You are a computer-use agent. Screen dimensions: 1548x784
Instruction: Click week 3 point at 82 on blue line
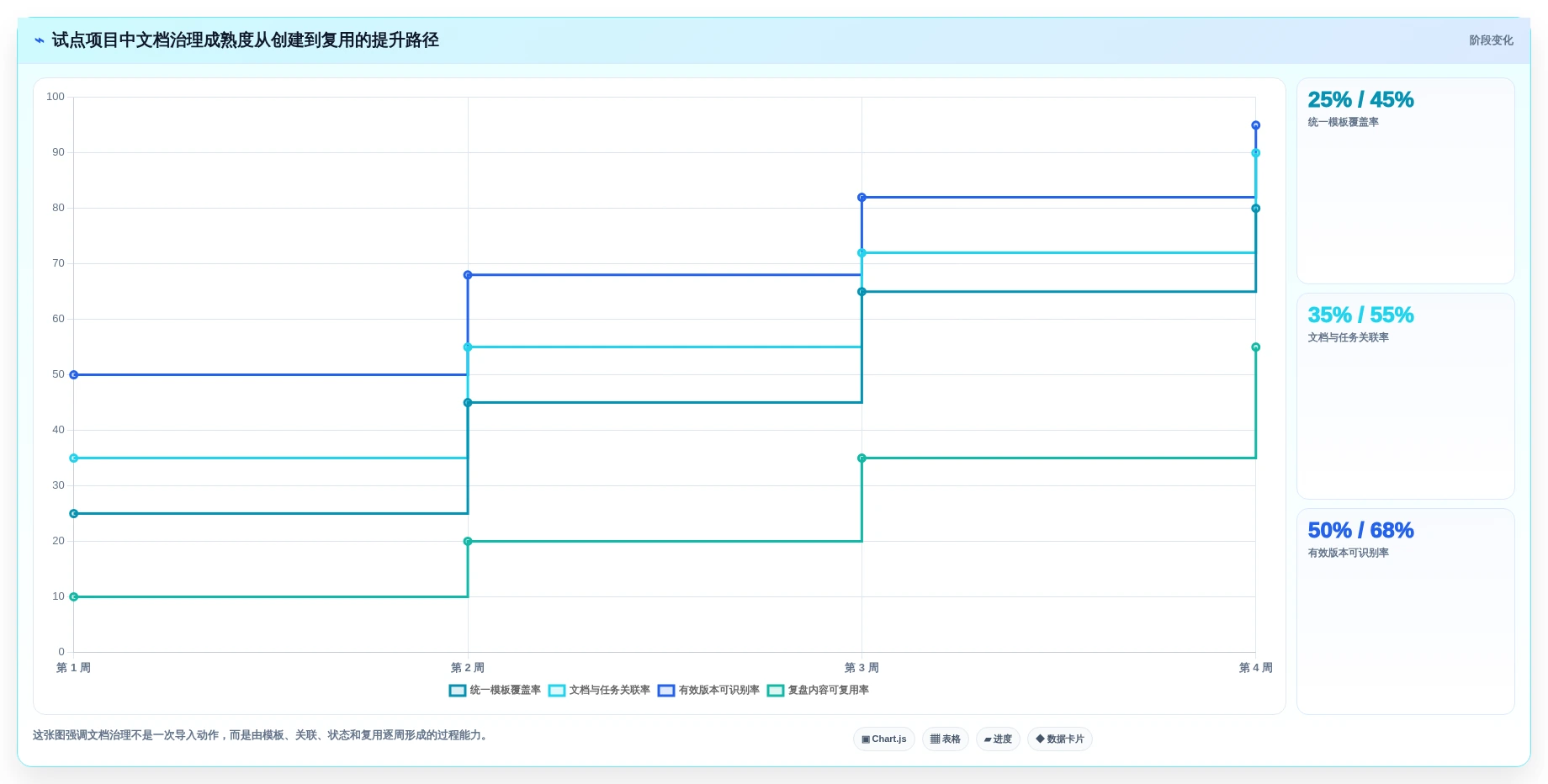coord(861,197)
